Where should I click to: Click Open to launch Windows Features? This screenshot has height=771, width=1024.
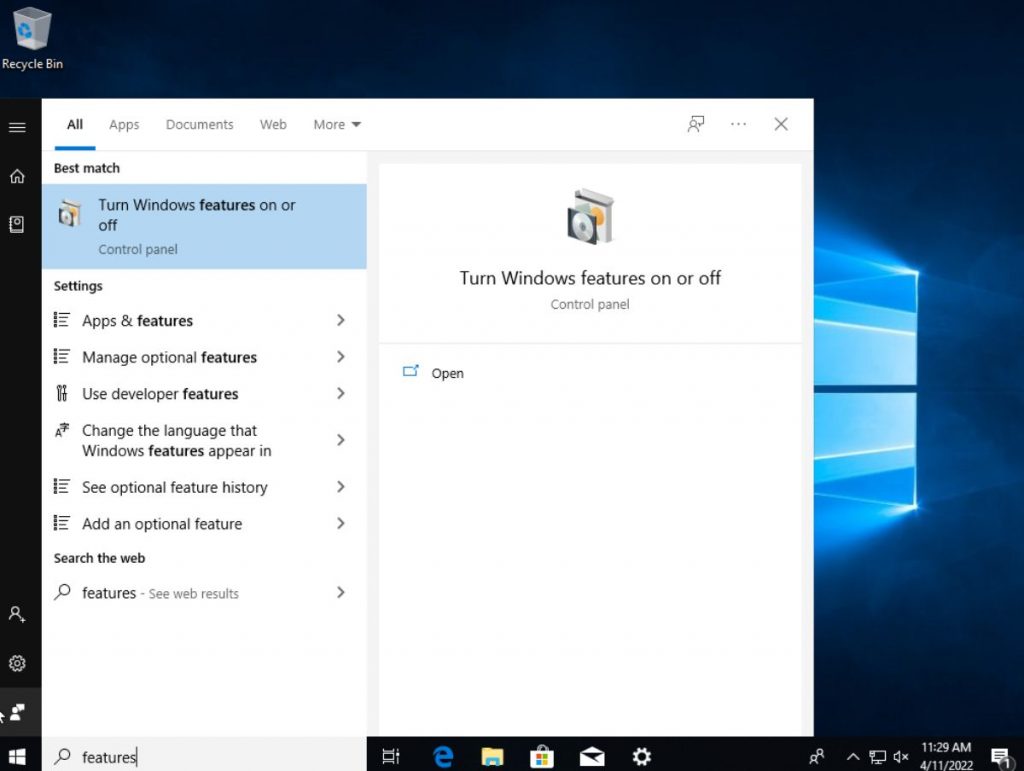[447, 372]
